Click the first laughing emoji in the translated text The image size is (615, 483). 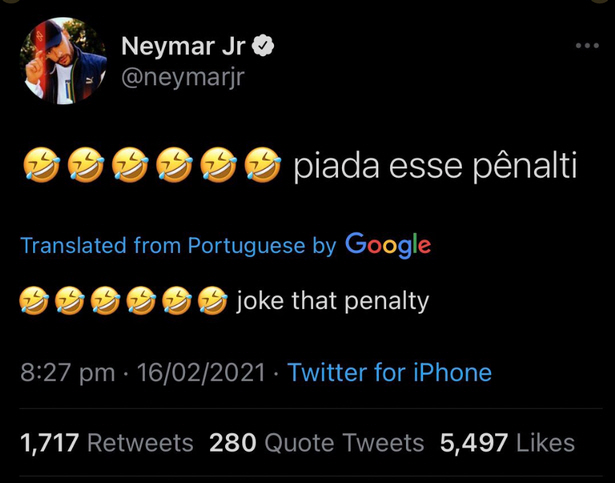(x=35, y=301)
